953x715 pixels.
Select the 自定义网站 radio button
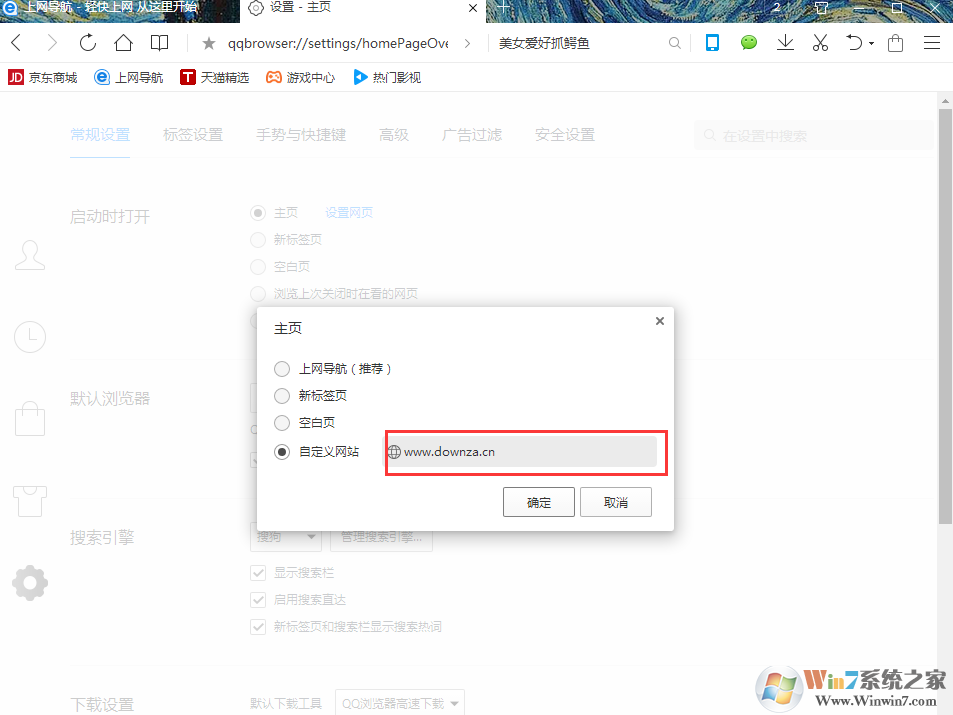(x=281, y=451)
